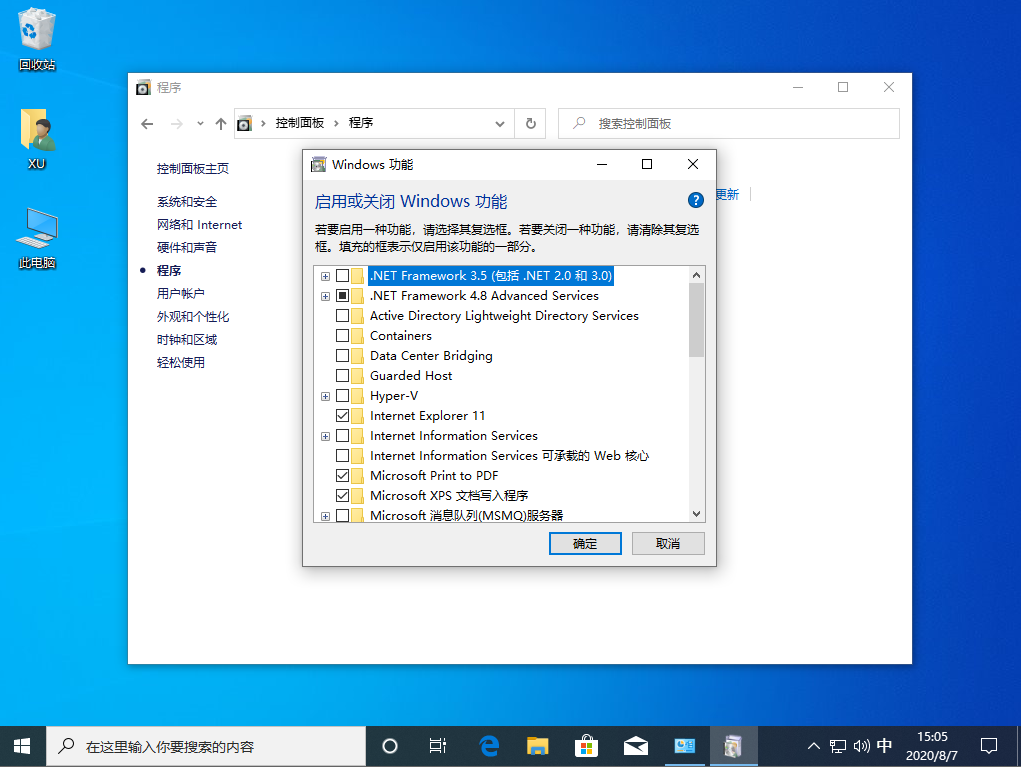Screen dimensions: 1021x767
Task: Select 程序 in sidebar
Action: point(169,270)
